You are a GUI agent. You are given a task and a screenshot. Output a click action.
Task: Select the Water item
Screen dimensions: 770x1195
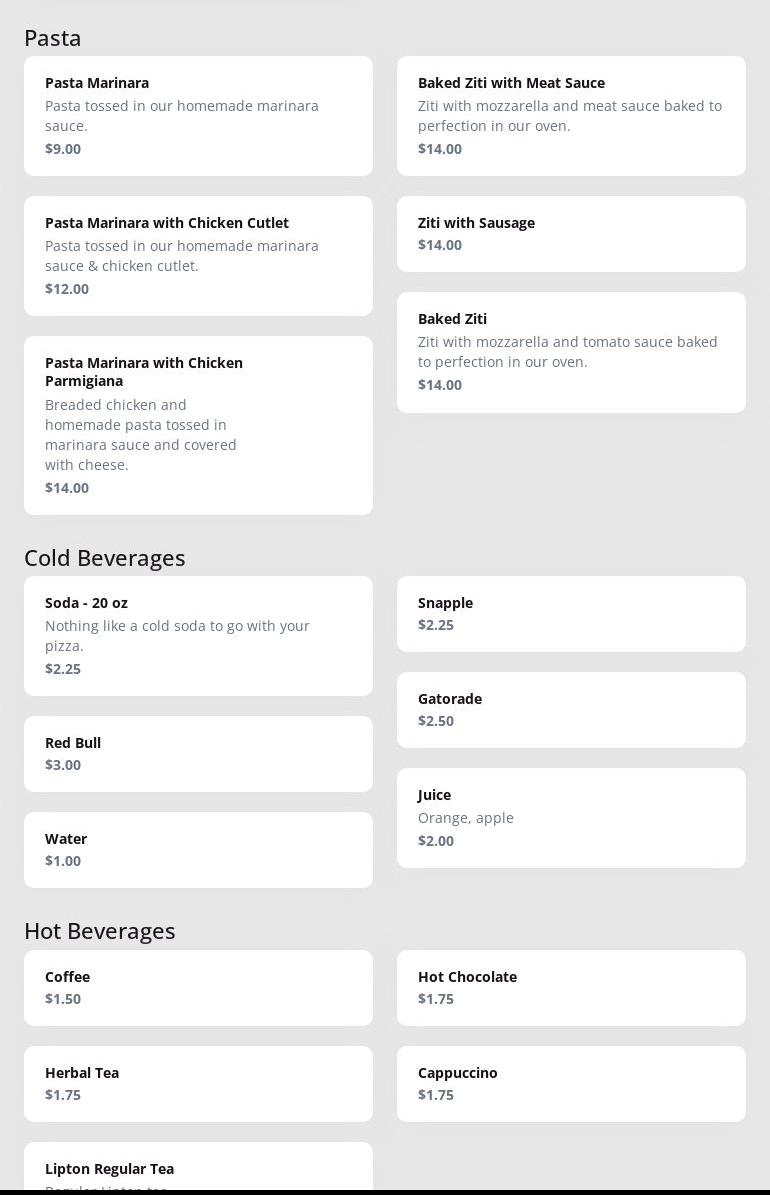198,850
